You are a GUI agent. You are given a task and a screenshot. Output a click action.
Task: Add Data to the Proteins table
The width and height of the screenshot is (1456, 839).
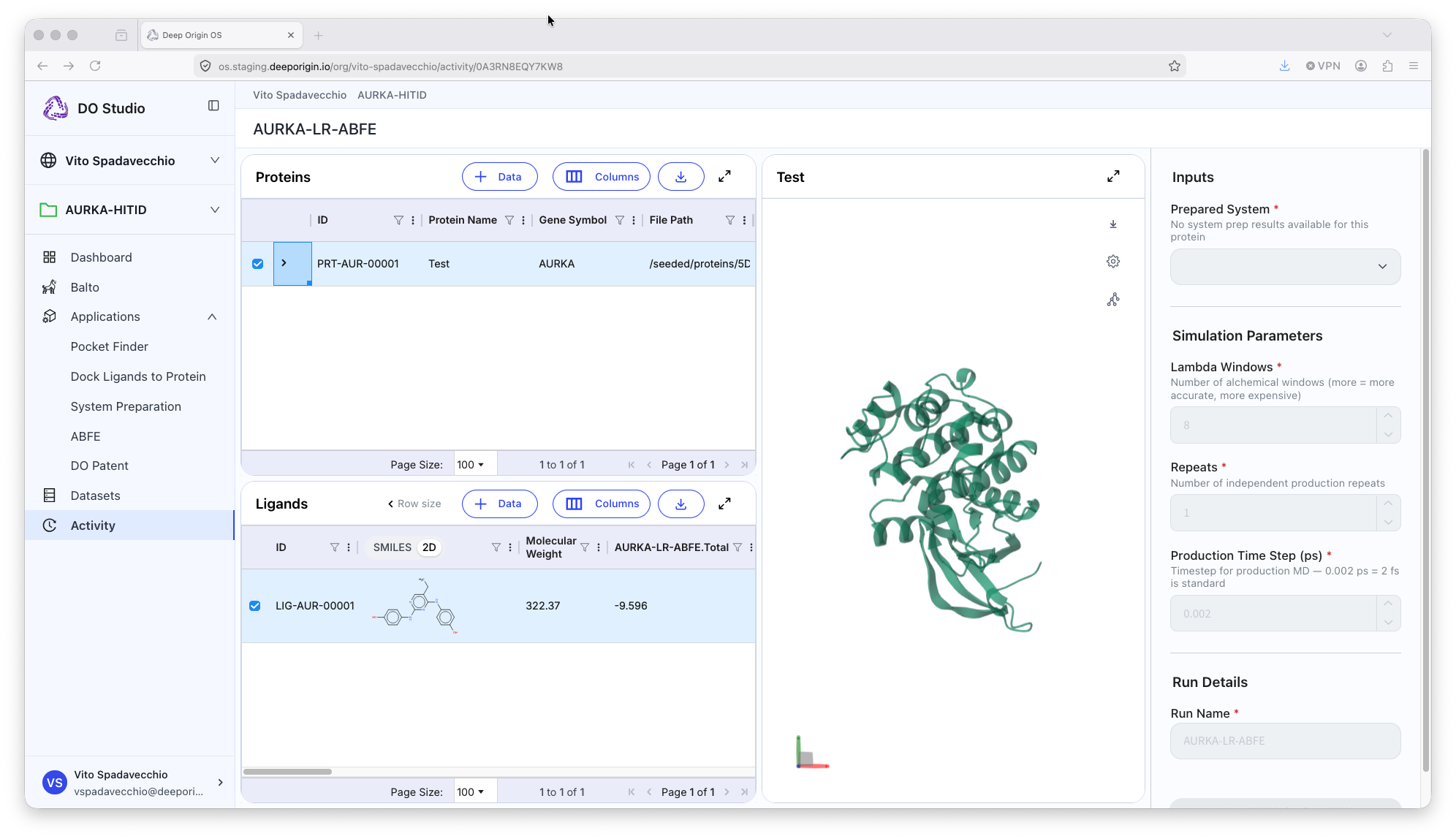(x=499, y=177)
